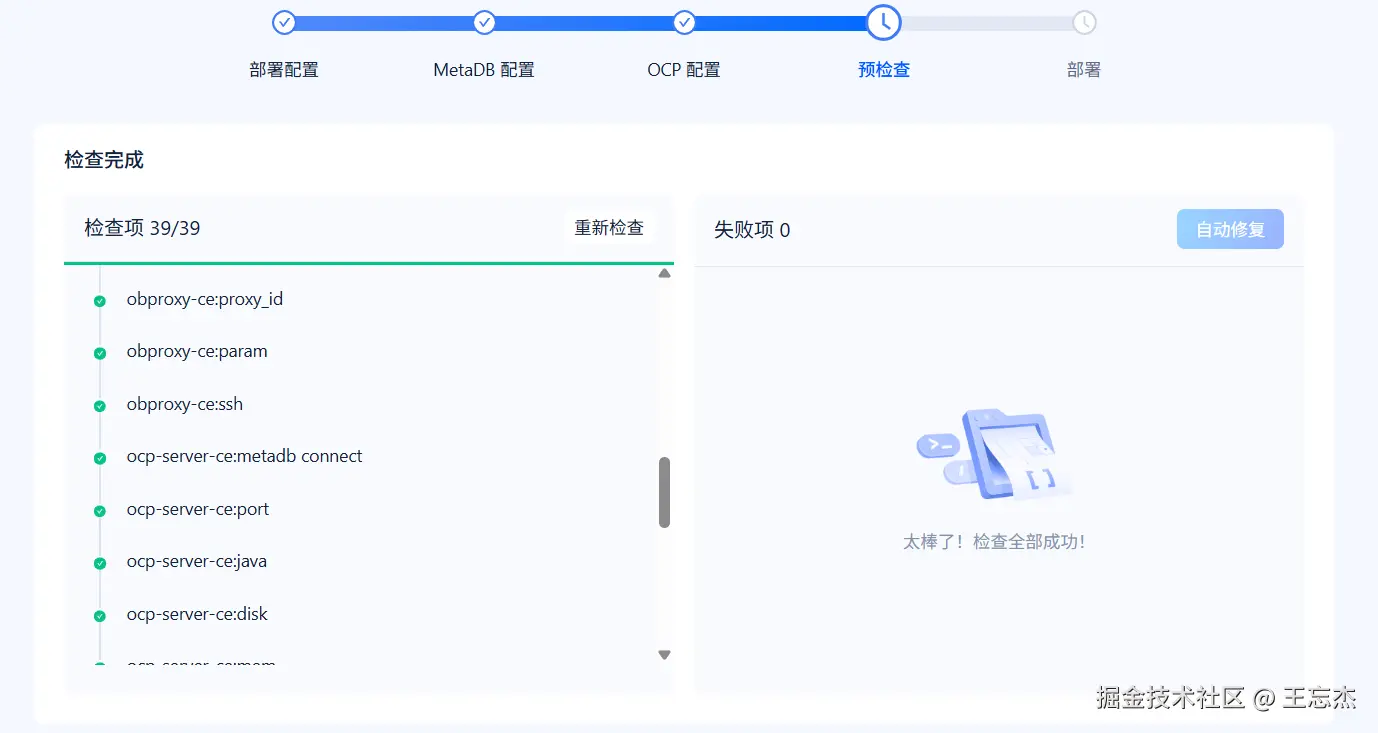
Task: Click the obproxy-ce:ssh check item
Action: (185, 404)
